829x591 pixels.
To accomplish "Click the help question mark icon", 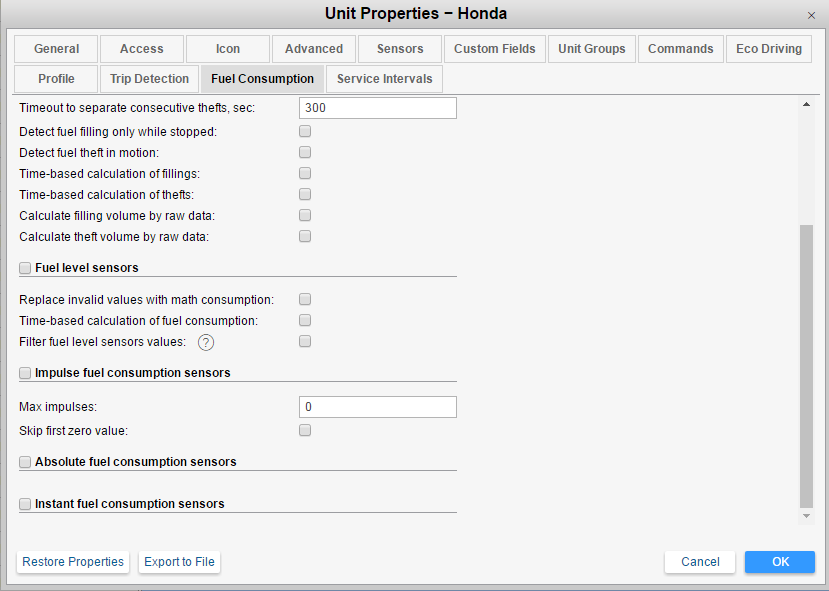I will coord(206,342).
